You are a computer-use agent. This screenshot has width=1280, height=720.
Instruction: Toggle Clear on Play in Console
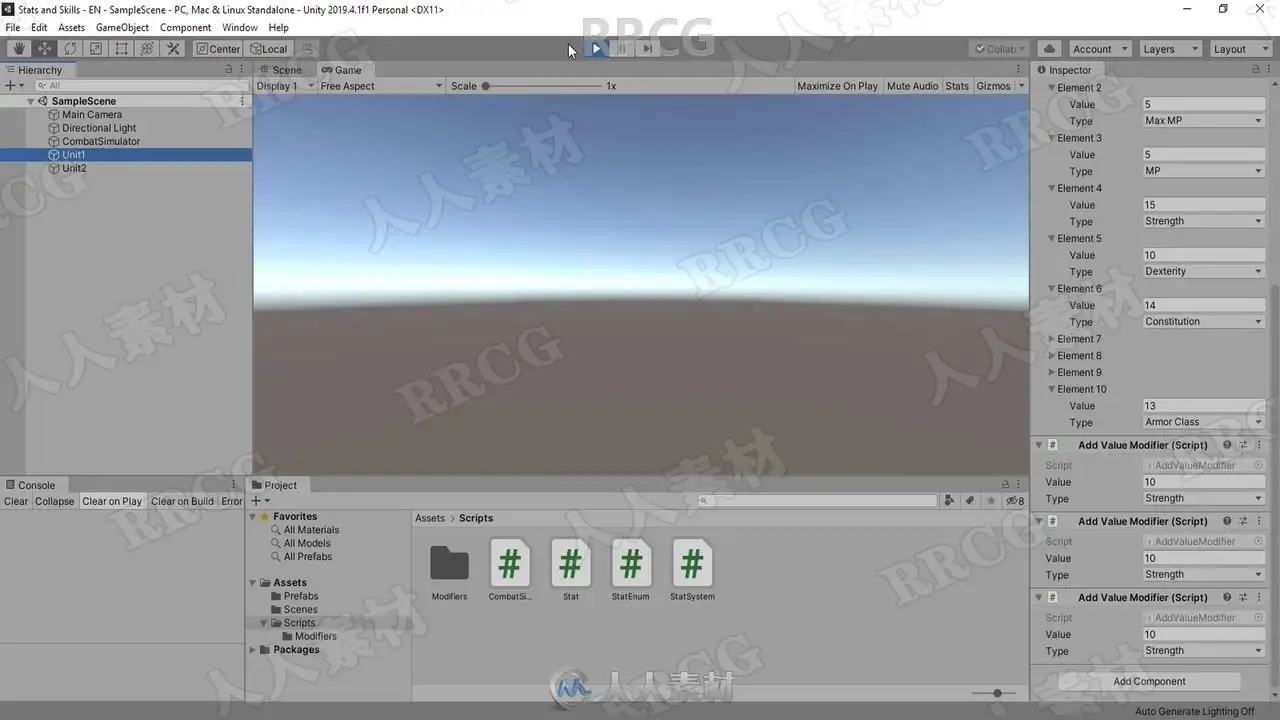112,501
